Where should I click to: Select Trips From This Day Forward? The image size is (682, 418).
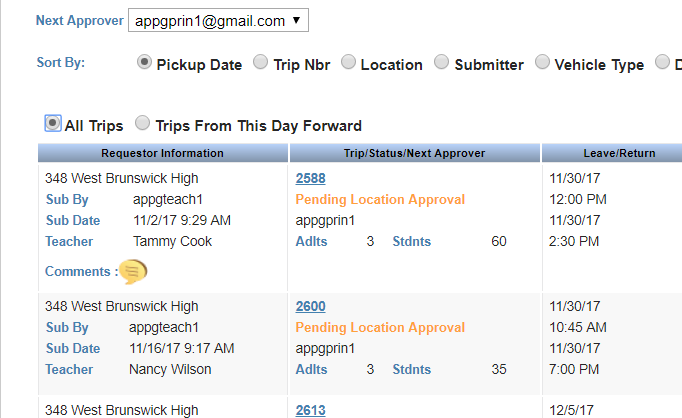pos(142,123)
